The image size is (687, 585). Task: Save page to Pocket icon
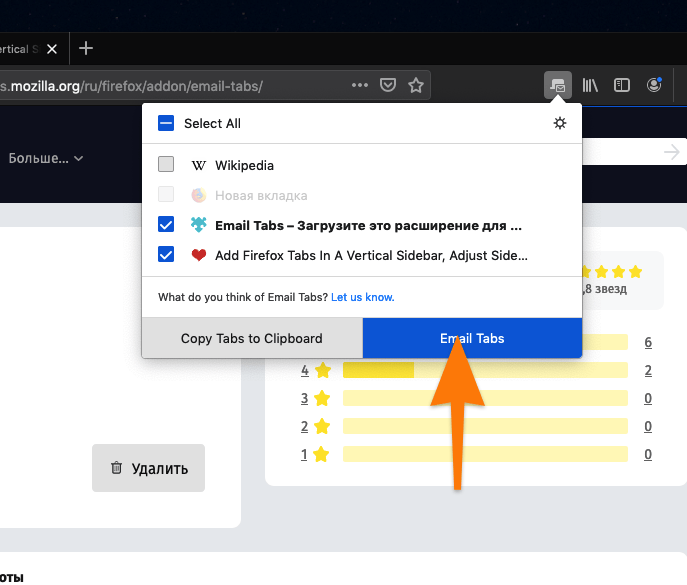388,85
